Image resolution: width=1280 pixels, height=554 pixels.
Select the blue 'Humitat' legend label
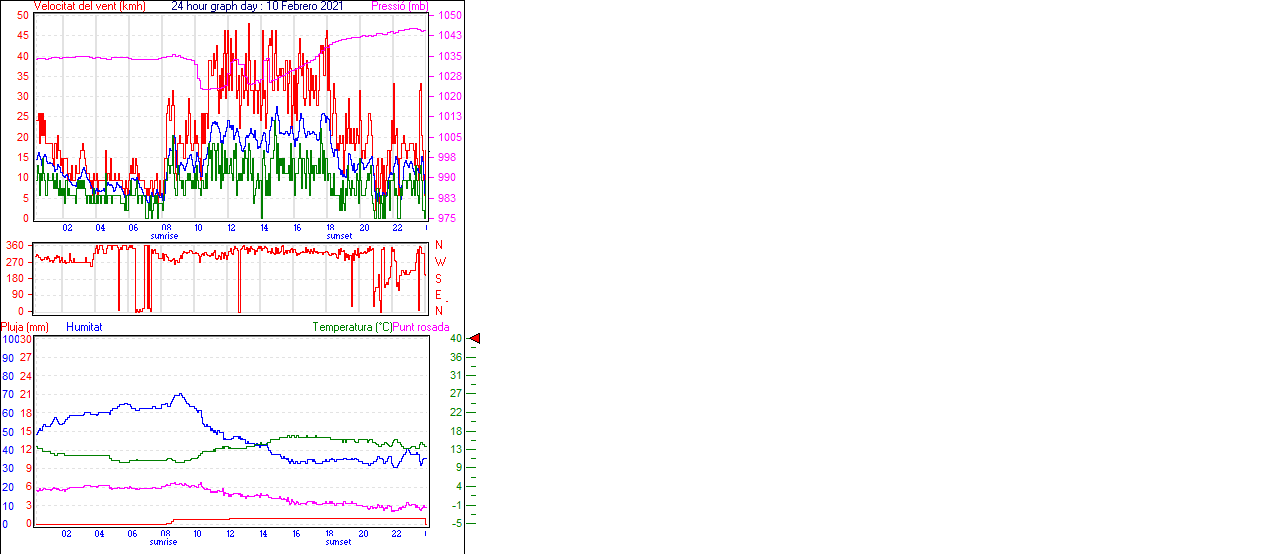84,327
